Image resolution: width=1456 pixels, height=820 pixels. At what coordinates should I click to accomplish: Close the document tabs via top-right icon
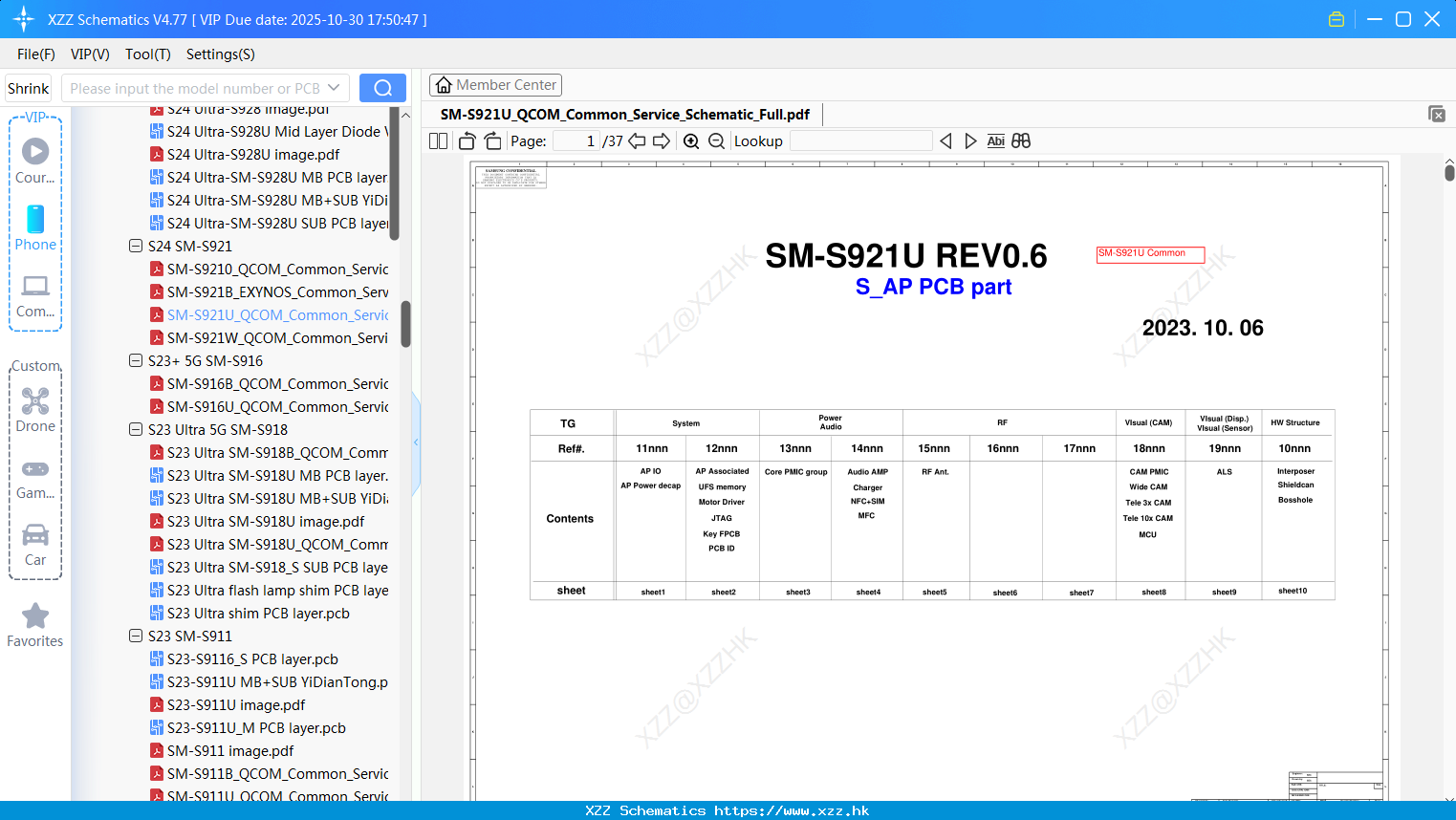point(1436,114)
